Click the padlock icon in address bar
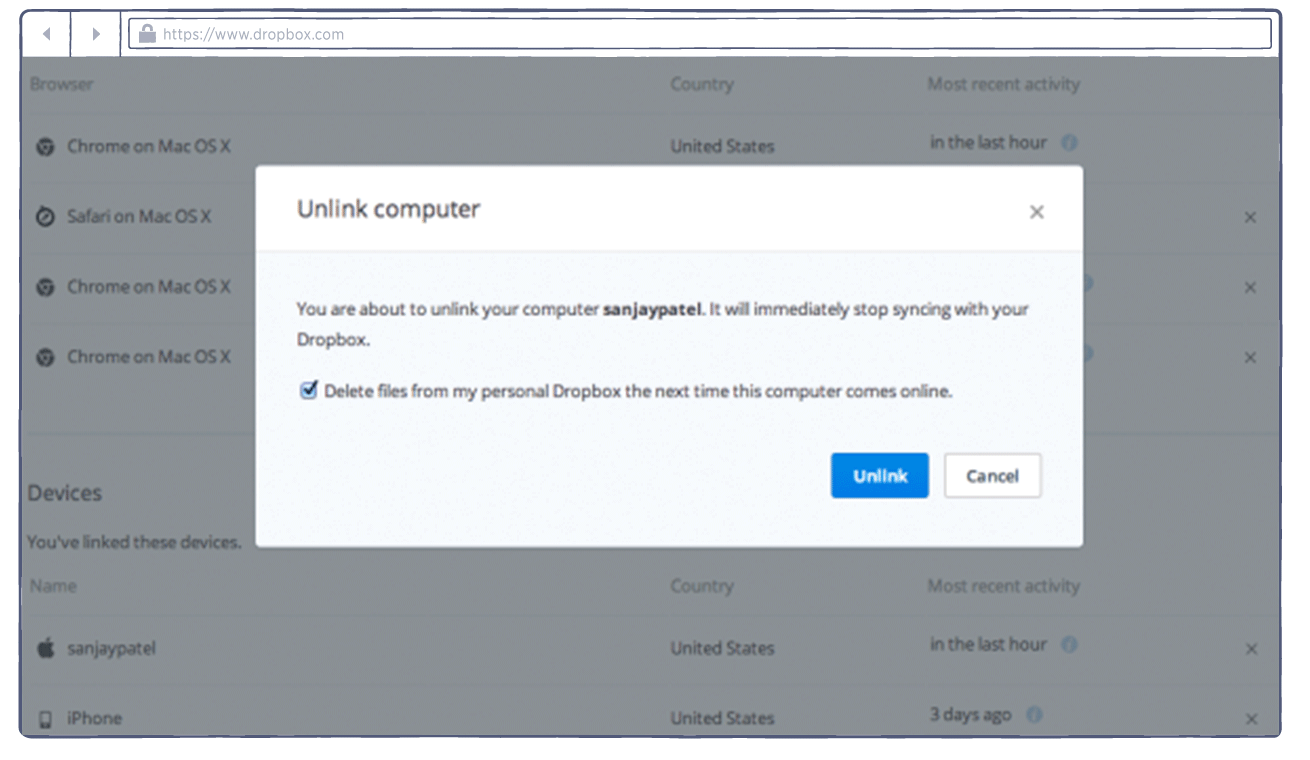This screenshot has height=760, width=1310. pos(147,34)
